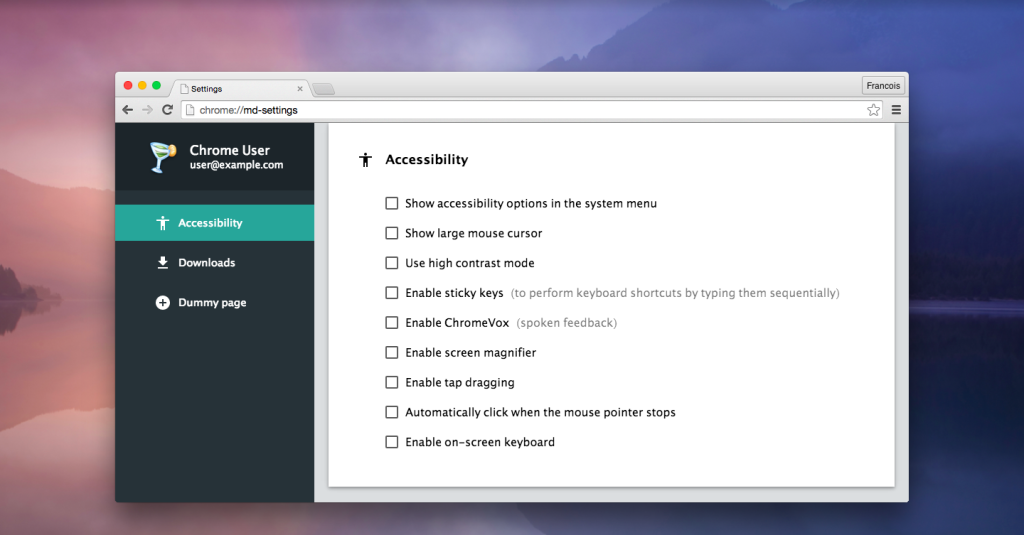Bookmark page with the star icon
This screenshot has height=535, width=1024.
coord(873,110)
